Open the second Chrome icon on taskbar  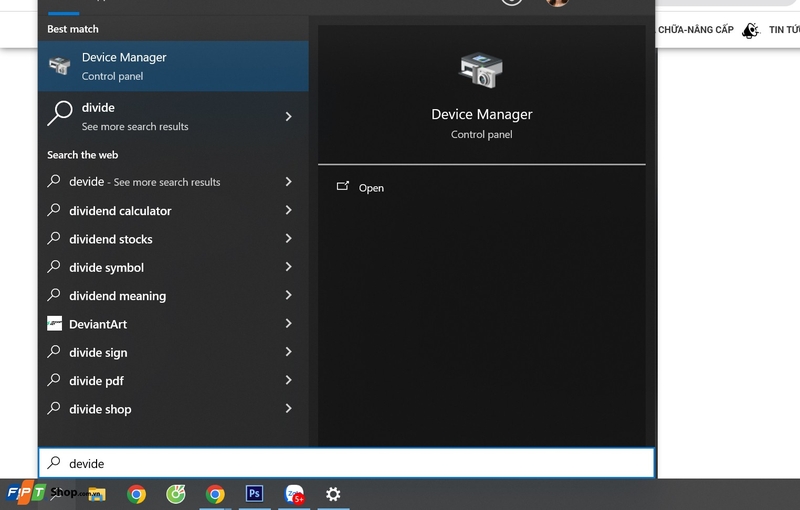tap(215, 494)
